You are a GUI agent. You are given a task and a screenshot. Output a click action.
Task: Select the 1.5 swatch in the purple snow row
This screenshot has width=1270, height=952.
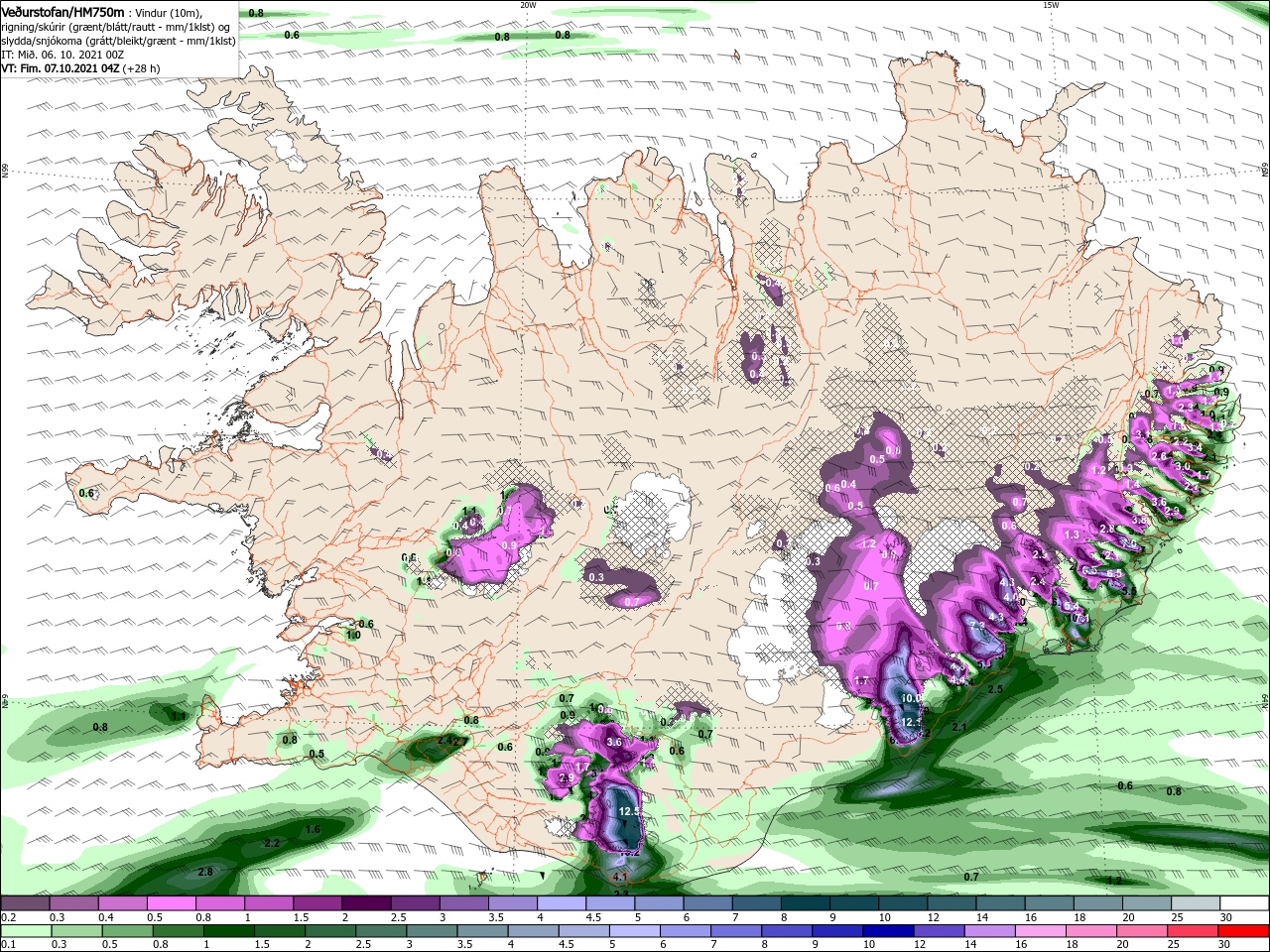pyautogui.click(x=317, y=904)
